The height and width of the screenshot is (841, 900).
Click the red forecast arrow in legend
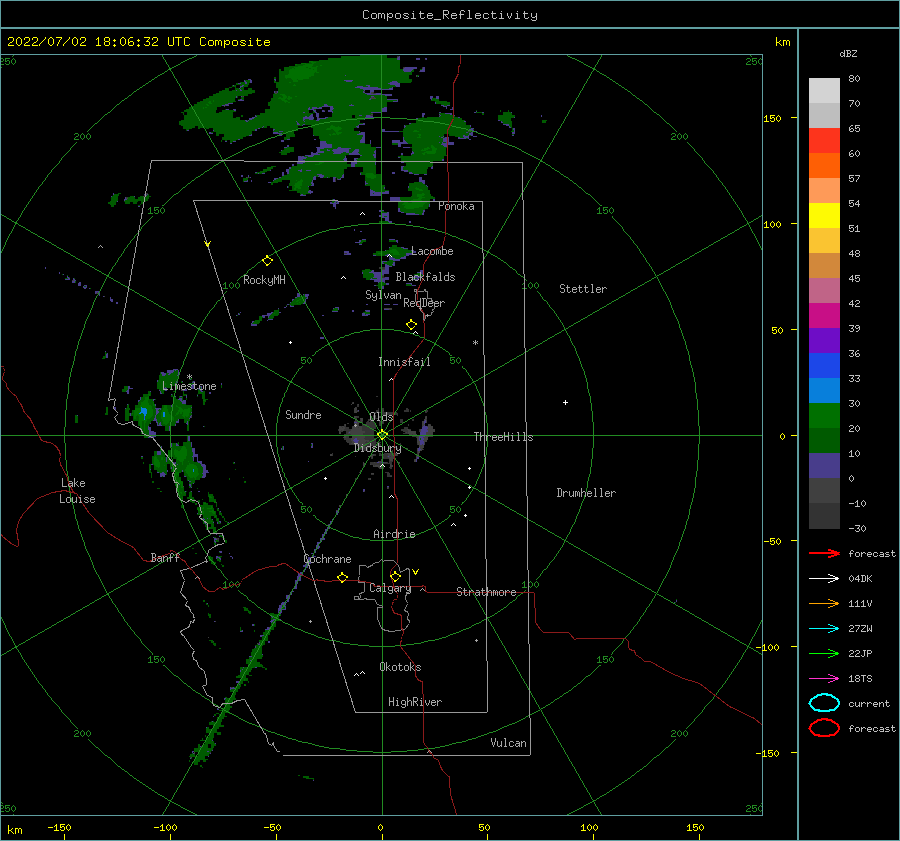click(824, 553)
